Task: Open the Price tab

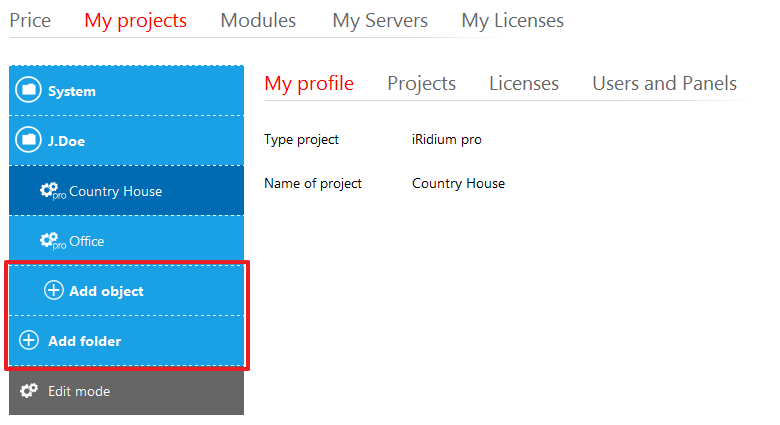Action: [30, 20]
